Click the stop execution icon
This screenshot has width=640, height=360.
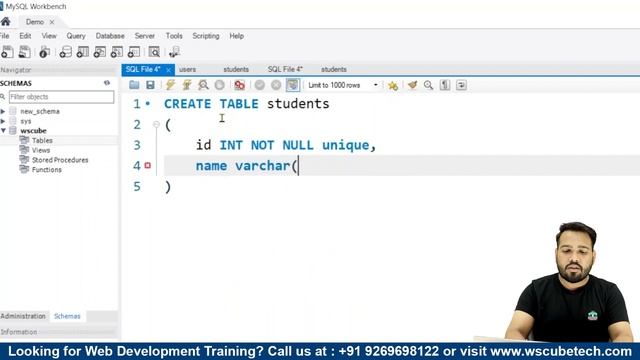pyautogui.click(x=220, y=85)
